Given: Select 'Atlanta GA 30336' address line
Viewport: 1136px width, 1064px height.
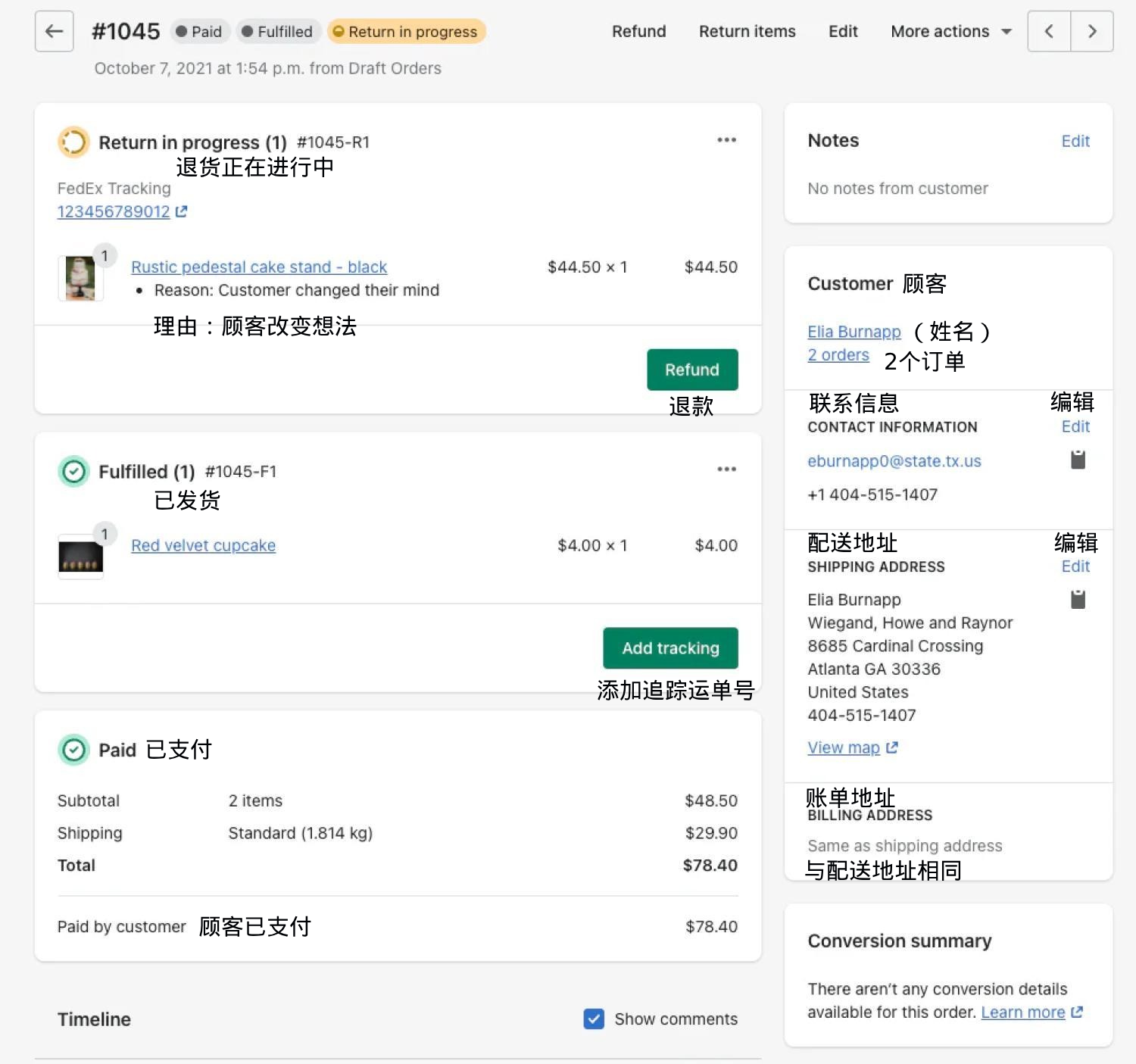Looking at the screenshot, I should click(x=874, y=669).
